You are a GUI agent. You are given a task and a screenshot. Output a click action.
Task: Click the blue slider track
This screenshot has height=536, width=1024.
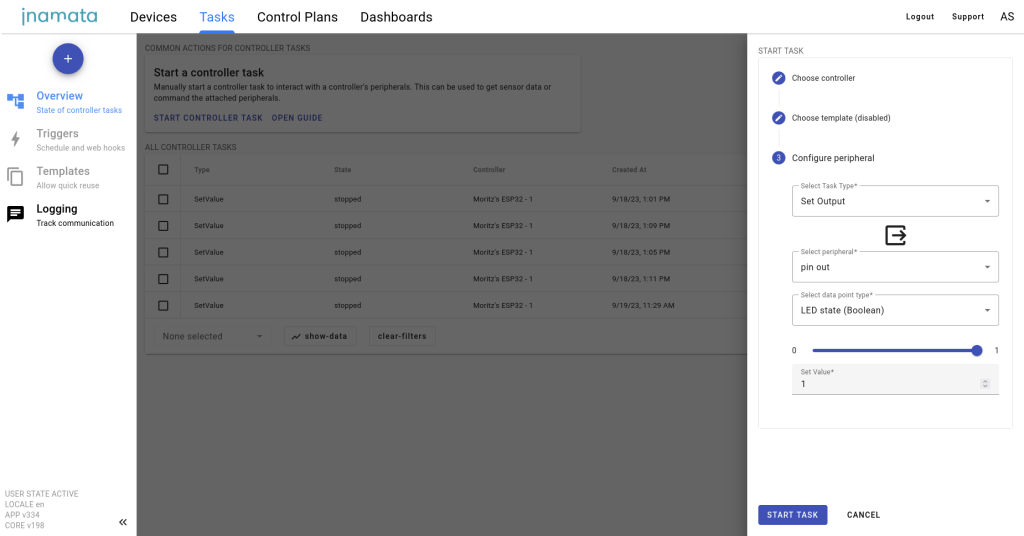click(894, 351)
